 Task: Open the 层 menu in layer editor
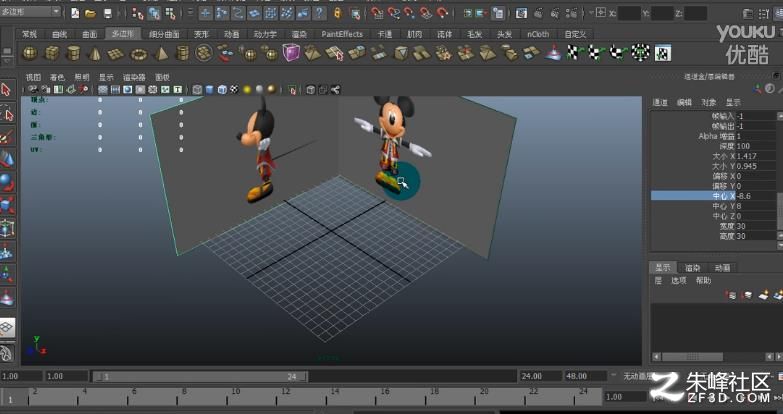[x=658, y=281]
